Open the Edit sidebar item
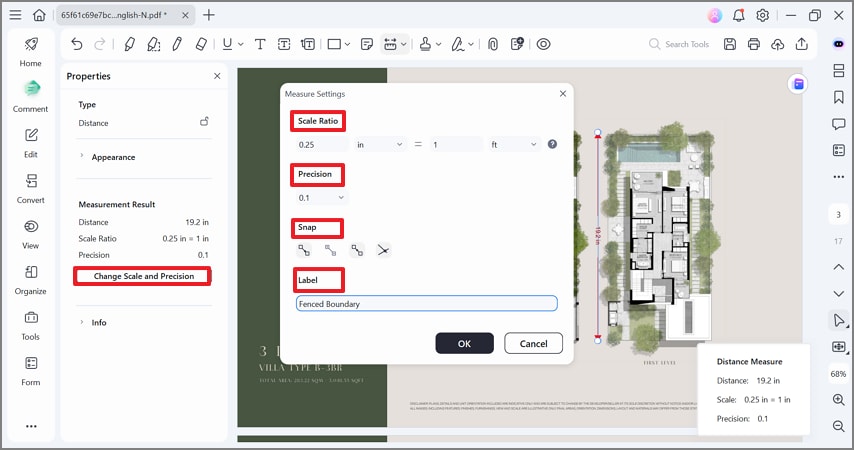The height and width of the screenshot is (450, 854). coord(31,143)
